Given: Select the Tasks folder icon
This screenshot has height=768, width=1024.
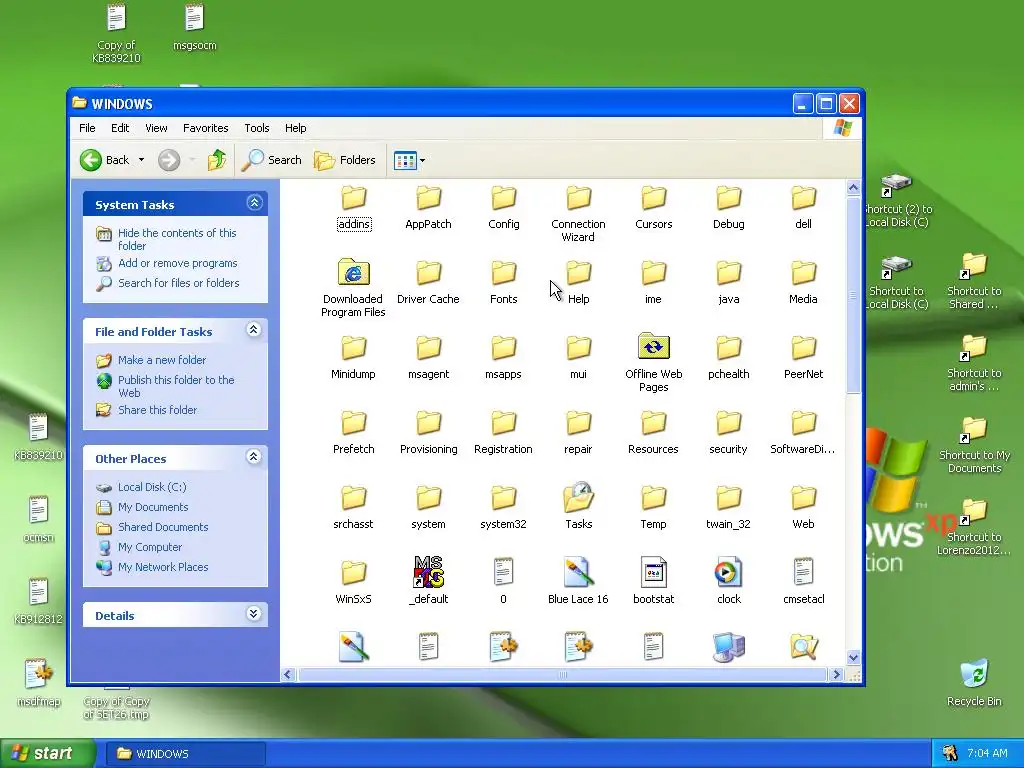Looking at the screenshot, I should coord(579,497).
